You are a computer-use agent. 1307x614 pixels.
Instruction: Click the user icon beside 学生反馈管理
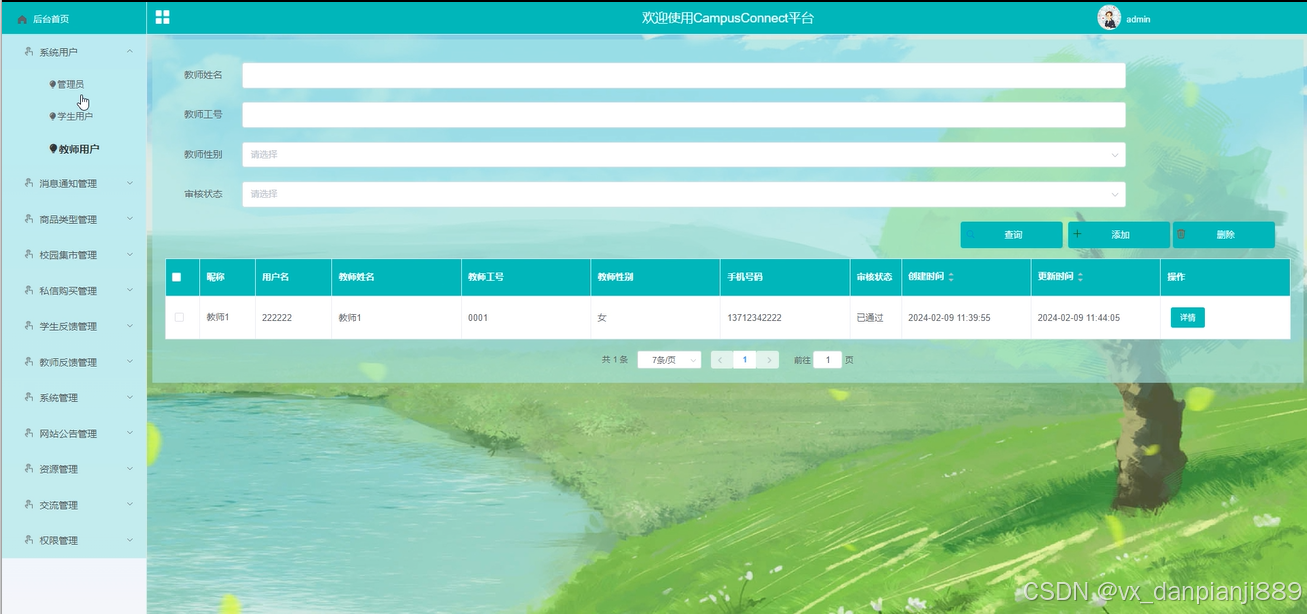click(28, 326)
